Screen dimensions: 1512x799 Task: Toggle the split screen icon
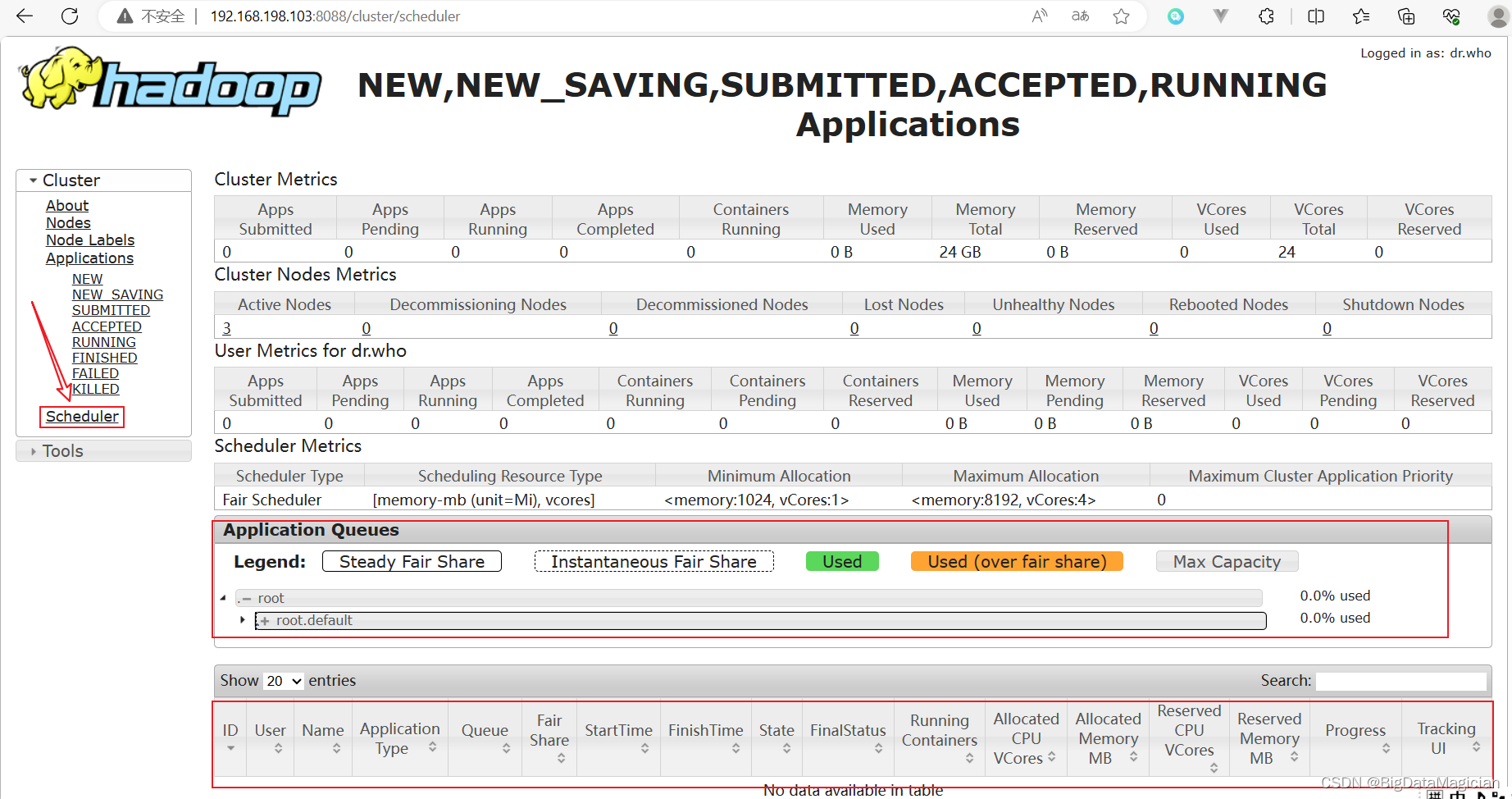pyautogui.click(x=1316, y=16)
